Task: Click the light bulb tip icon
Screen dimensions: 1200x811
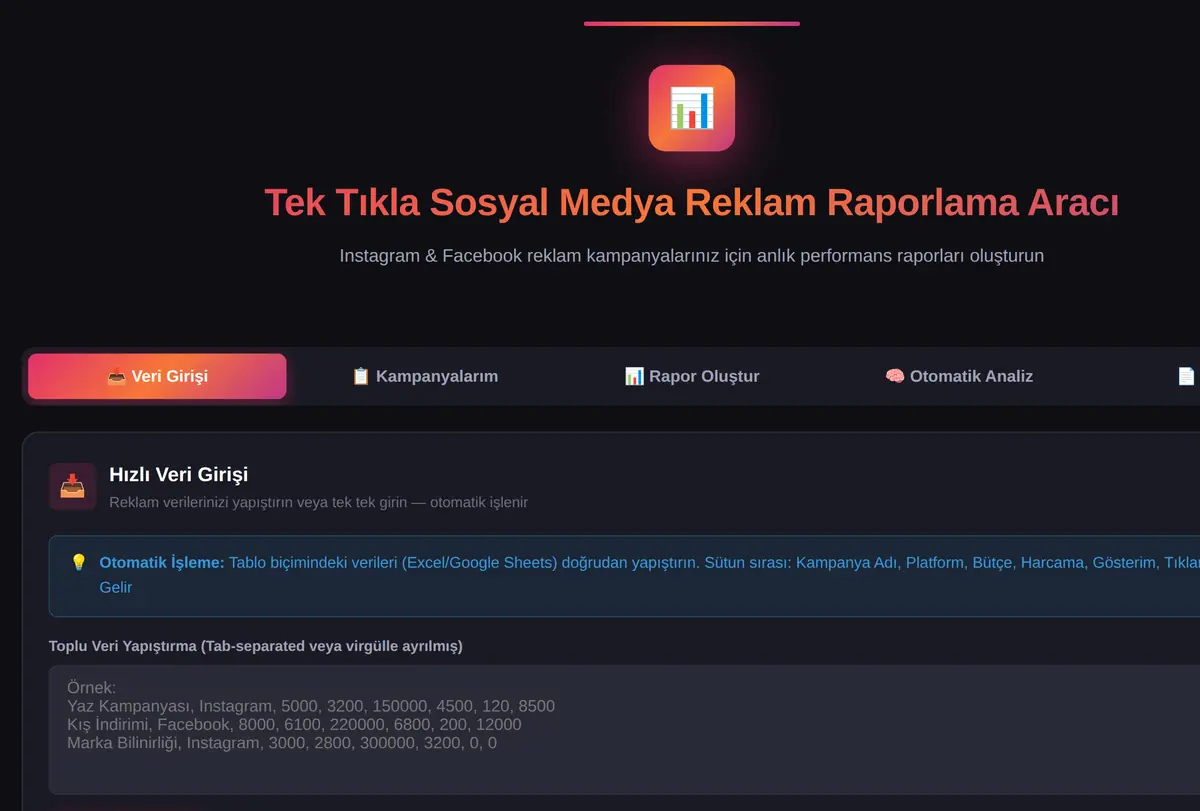Action: 79,562
